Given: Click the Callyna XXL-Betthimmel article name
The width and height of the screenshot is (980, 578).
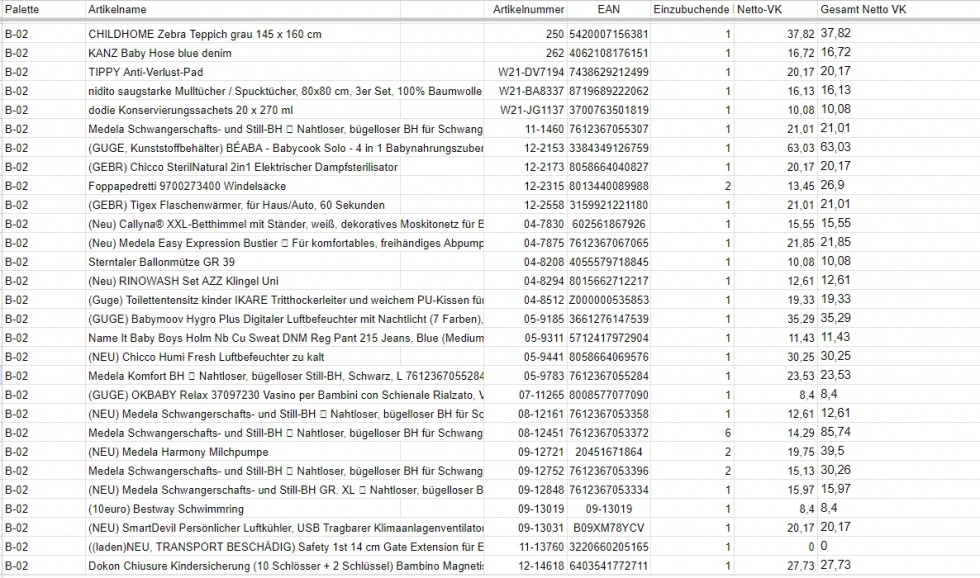Looking at the screenshot, I should (286, 224).
